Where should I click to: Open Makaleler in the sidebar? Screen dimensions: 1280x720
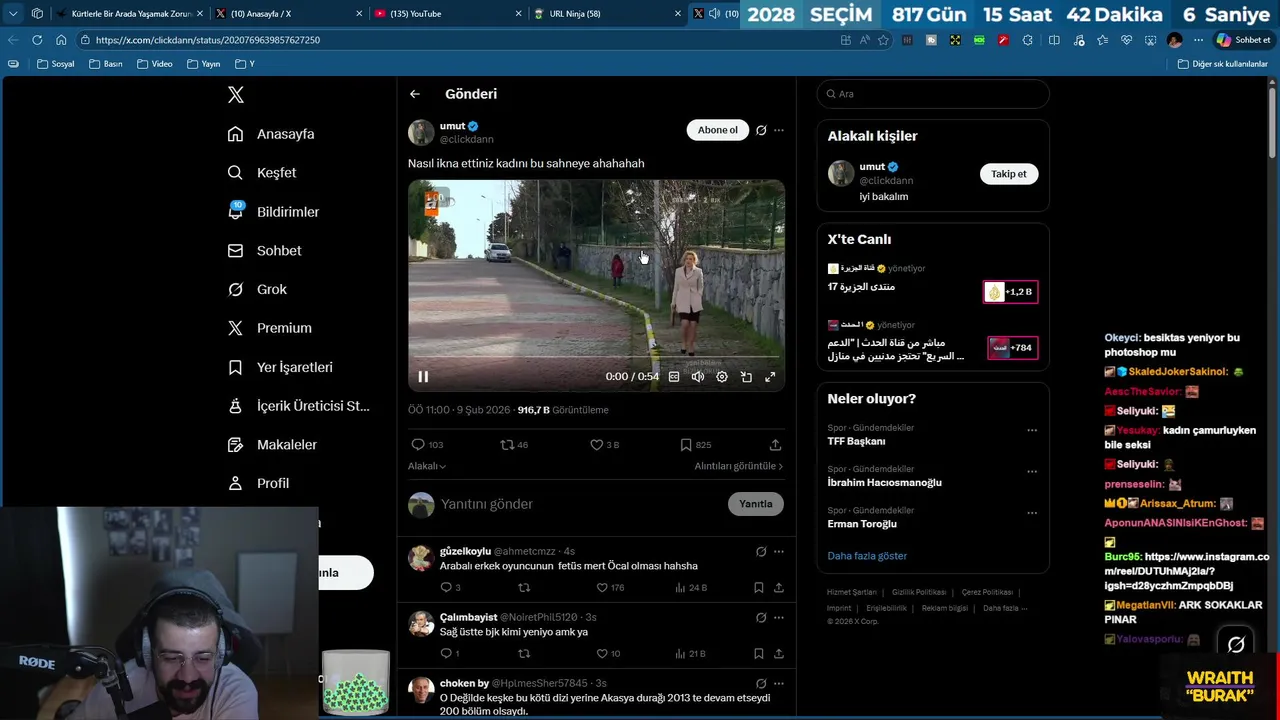coord(272,444)
